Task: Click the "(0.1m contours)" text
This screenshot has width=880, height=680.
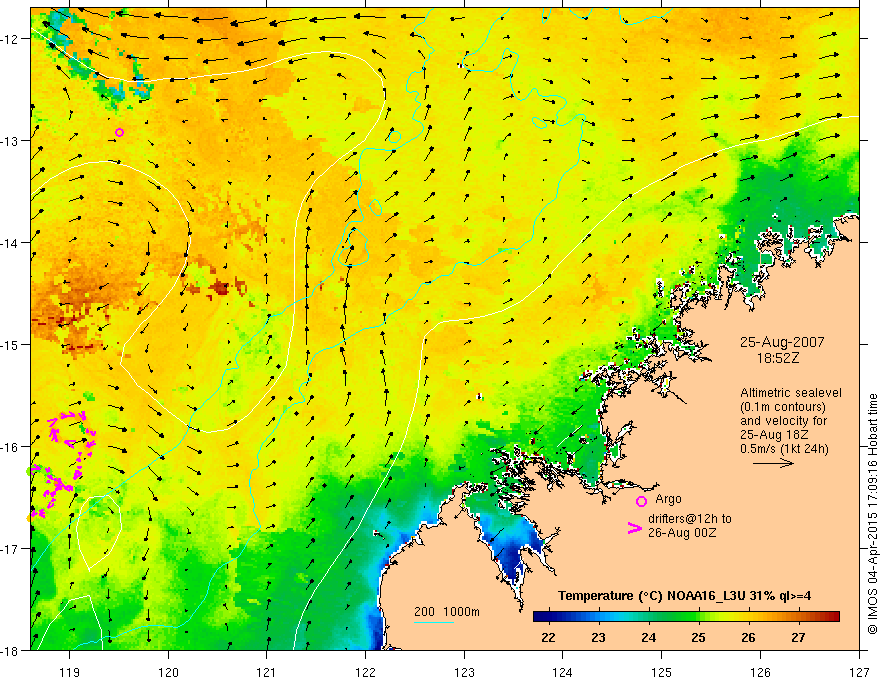Action: click(x=783, y=407)
